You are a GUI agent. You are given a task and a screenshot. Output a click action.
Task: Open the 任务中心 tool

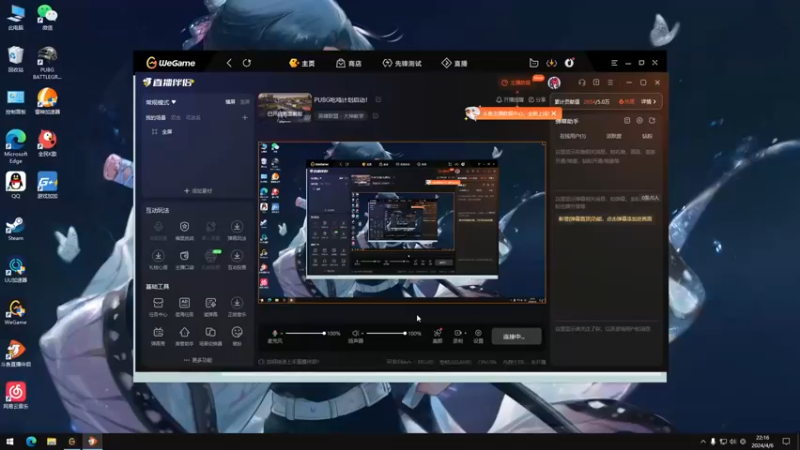pyautogui.click(x=158, y=307)
